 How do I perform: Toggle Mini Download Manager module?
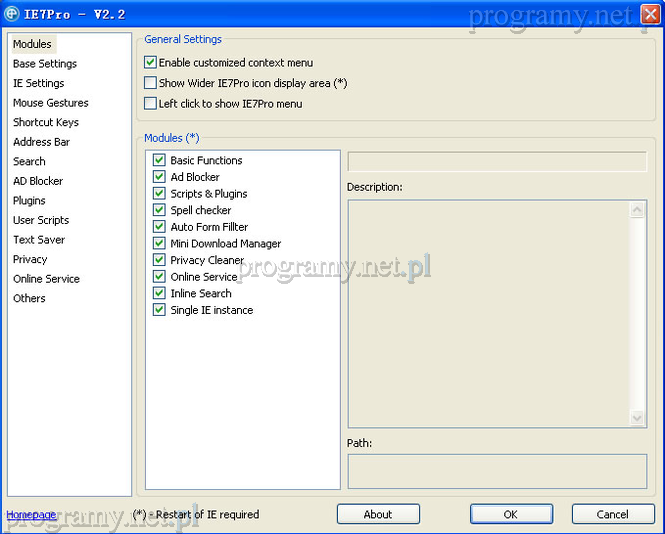[159, 243]
